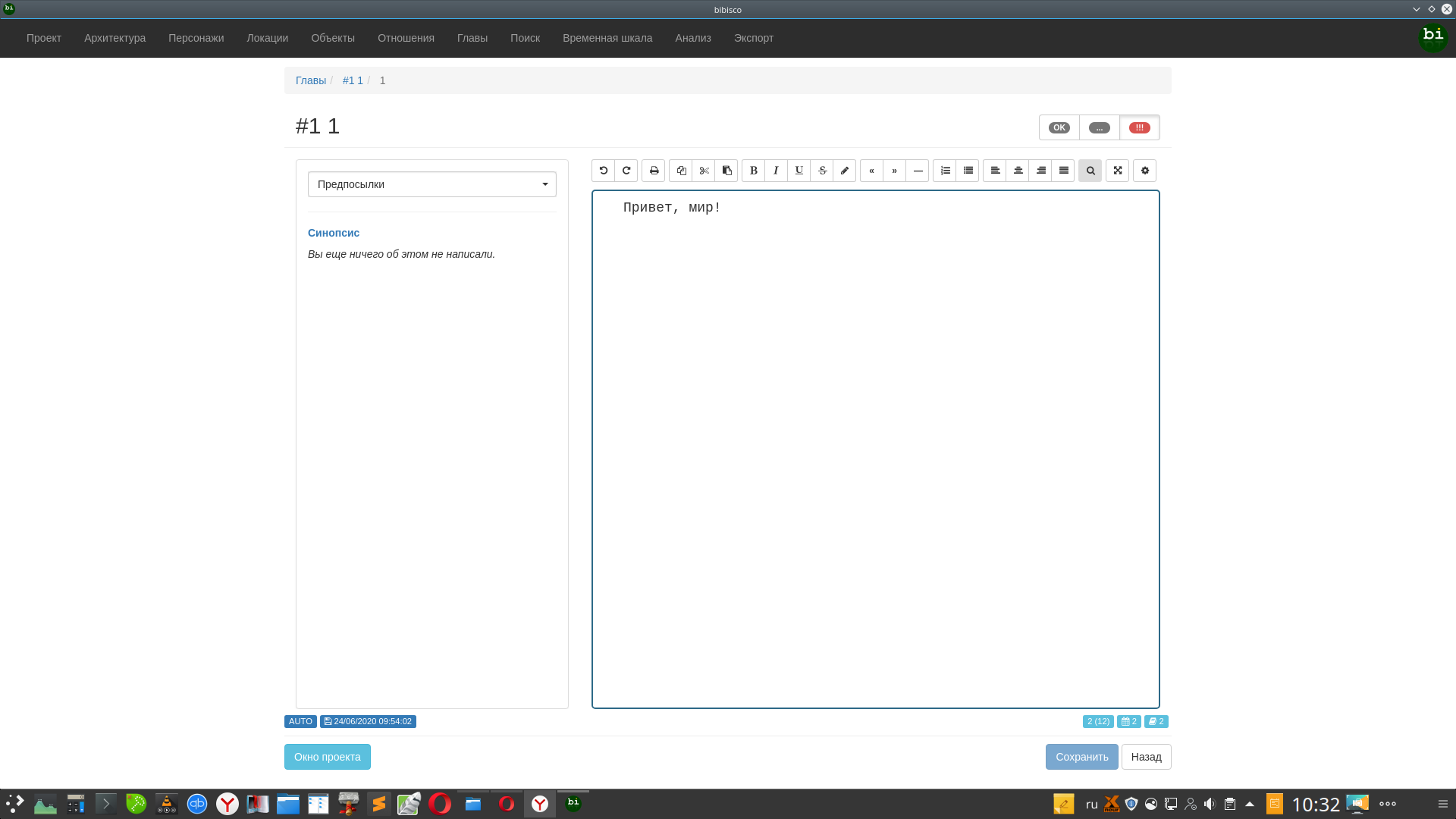1456x819 pixels.
Task: Toggle the find/search text button
Action: pyautogui.click(x=1090, y=171)
